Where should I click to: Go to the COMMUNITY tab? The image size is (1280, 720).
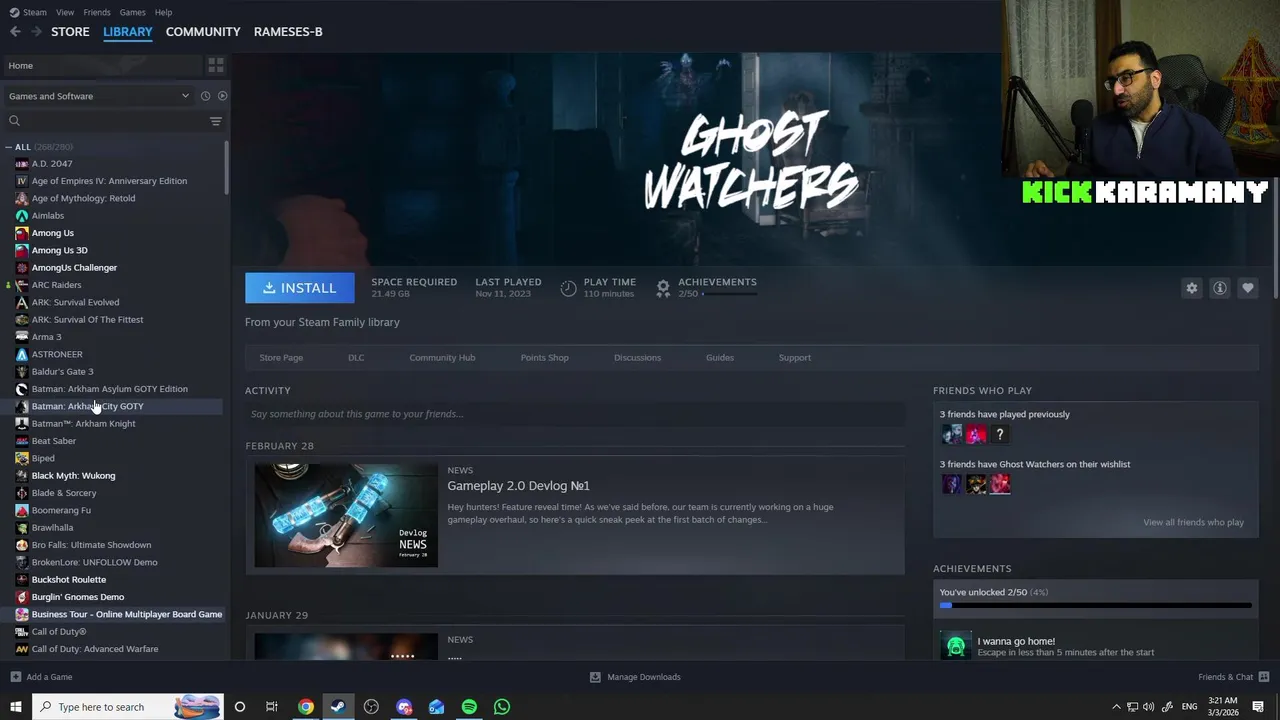[203, 32]
